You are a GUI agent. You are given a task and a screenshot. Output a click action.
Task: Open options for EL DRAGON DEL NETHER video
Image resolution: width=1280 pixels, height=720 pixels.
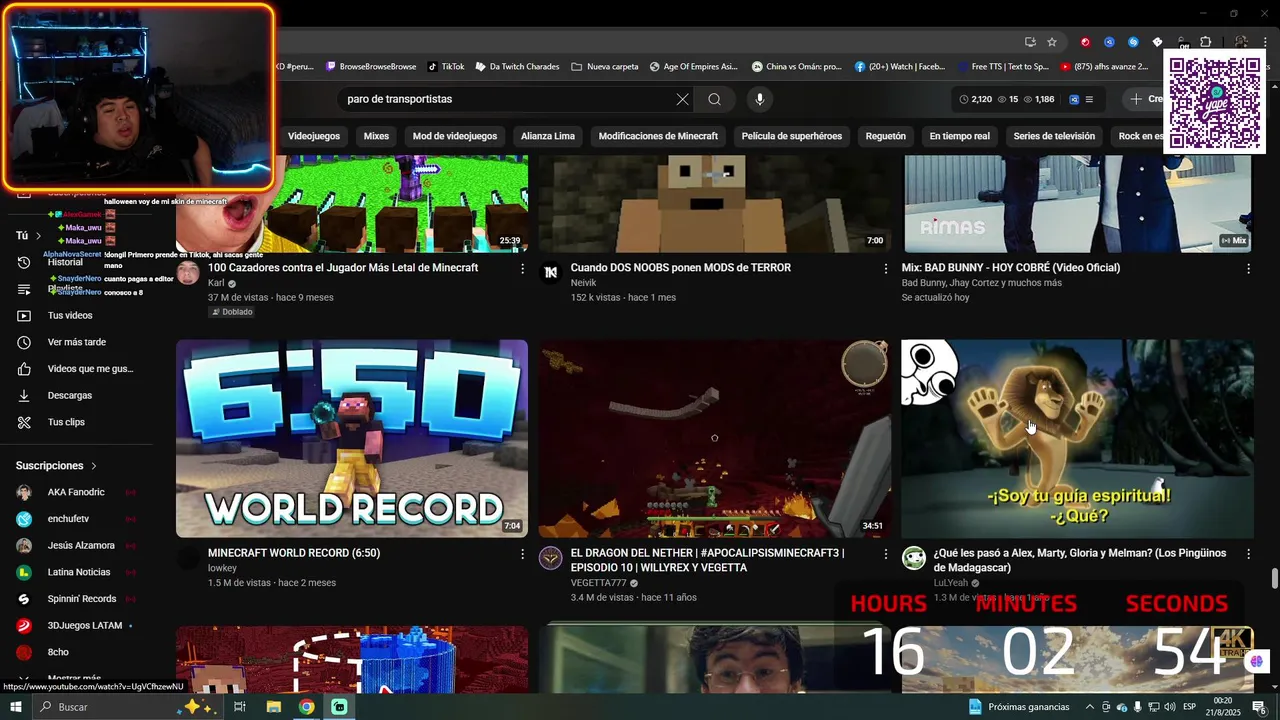click(x=885, y=553)
